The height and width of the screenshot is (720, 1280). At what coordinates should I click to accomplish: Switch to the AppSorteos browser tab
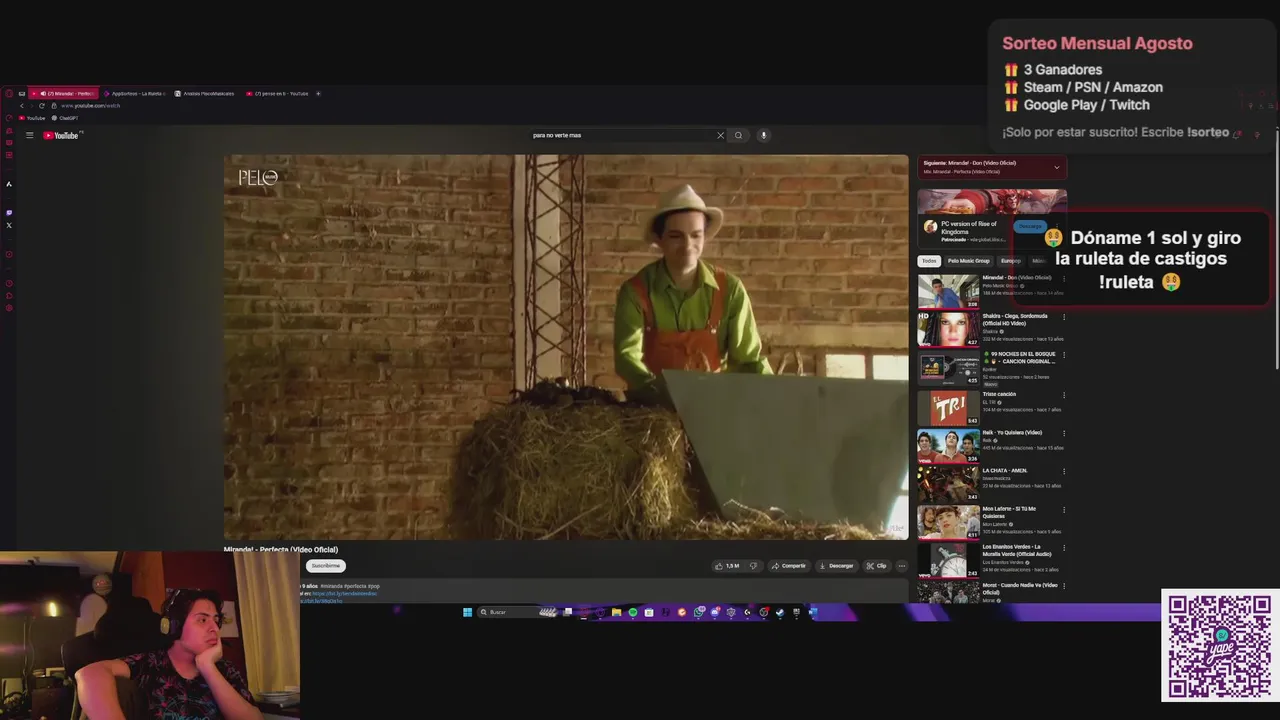click(x=134, y=94)
